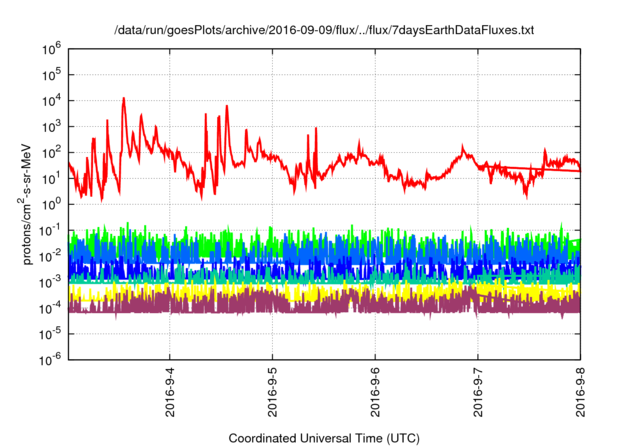
Task: Click the 10^6 y-axis tick label
Action: 52,48
